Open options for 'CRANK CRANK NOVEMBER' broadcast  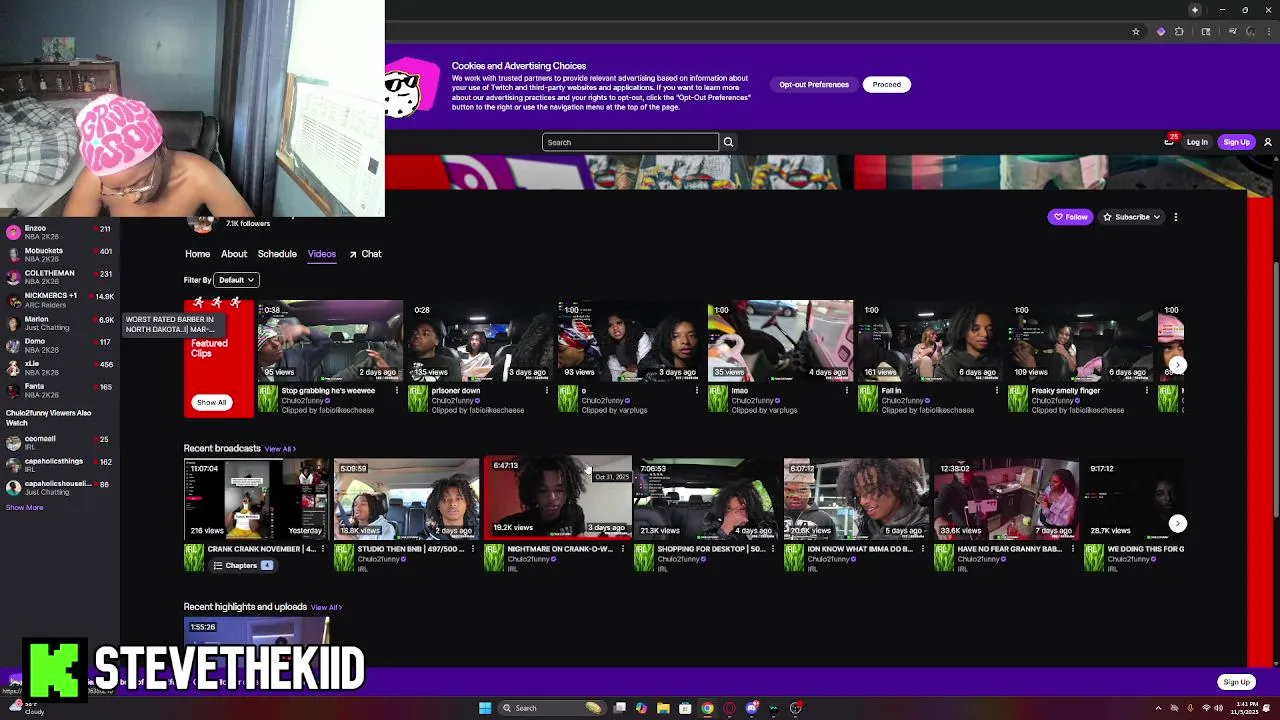[322, 549]
